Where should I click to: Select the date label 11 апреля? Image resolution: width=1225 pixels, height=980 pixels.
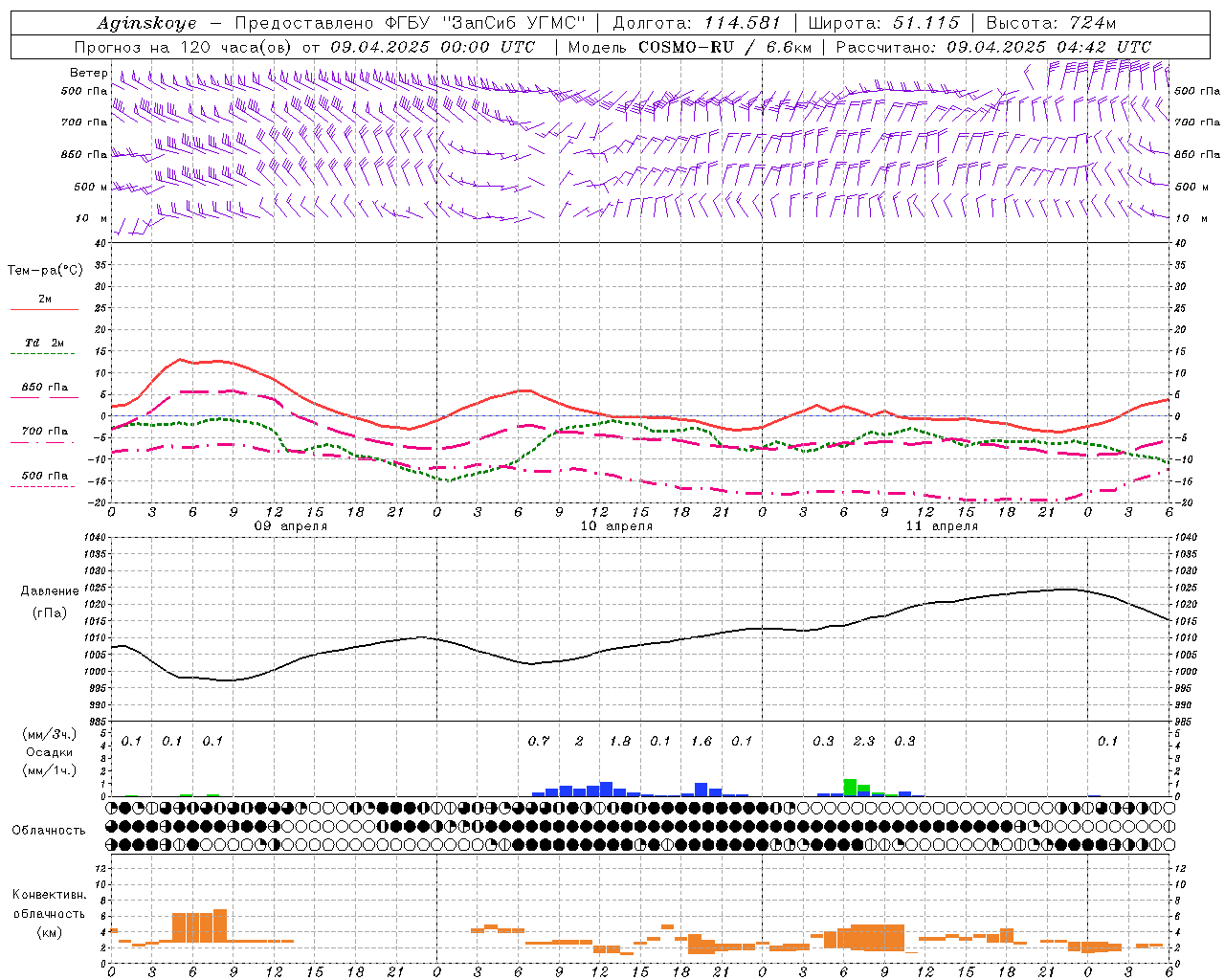point(942,526)
